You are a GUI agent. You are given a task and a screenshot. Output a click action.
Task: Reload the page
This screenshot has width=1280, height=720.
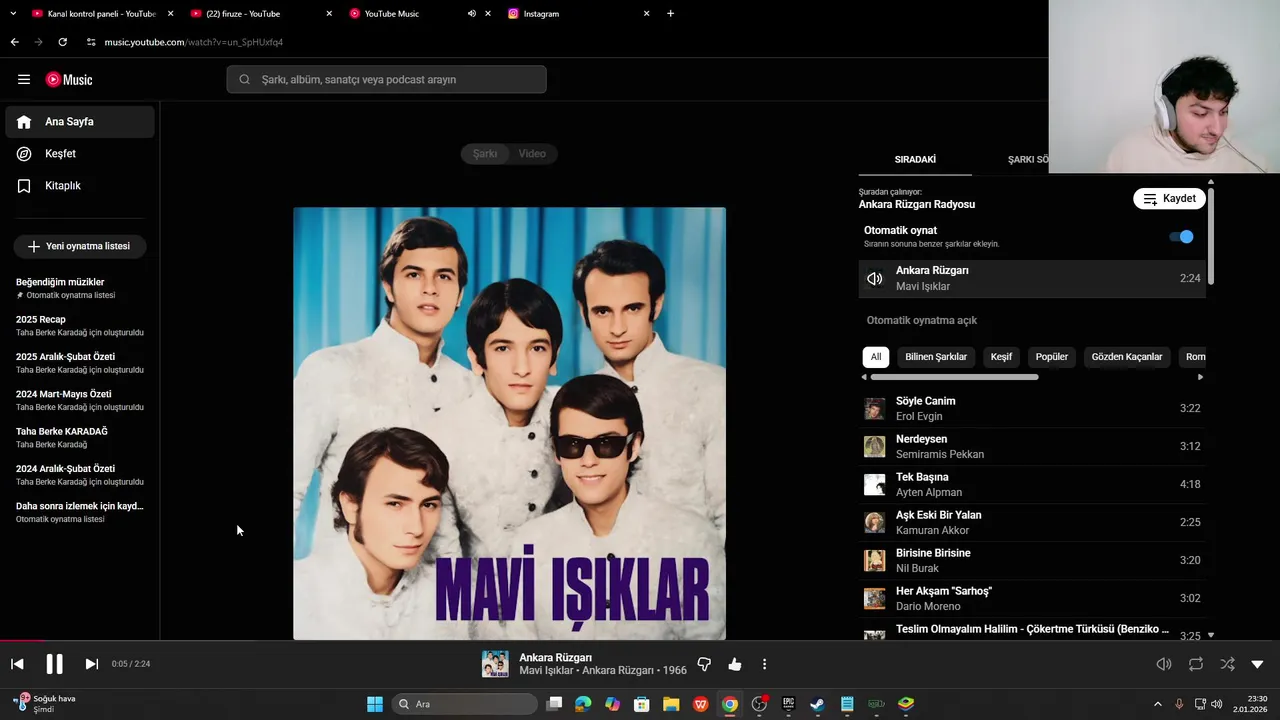pos(63,42)
